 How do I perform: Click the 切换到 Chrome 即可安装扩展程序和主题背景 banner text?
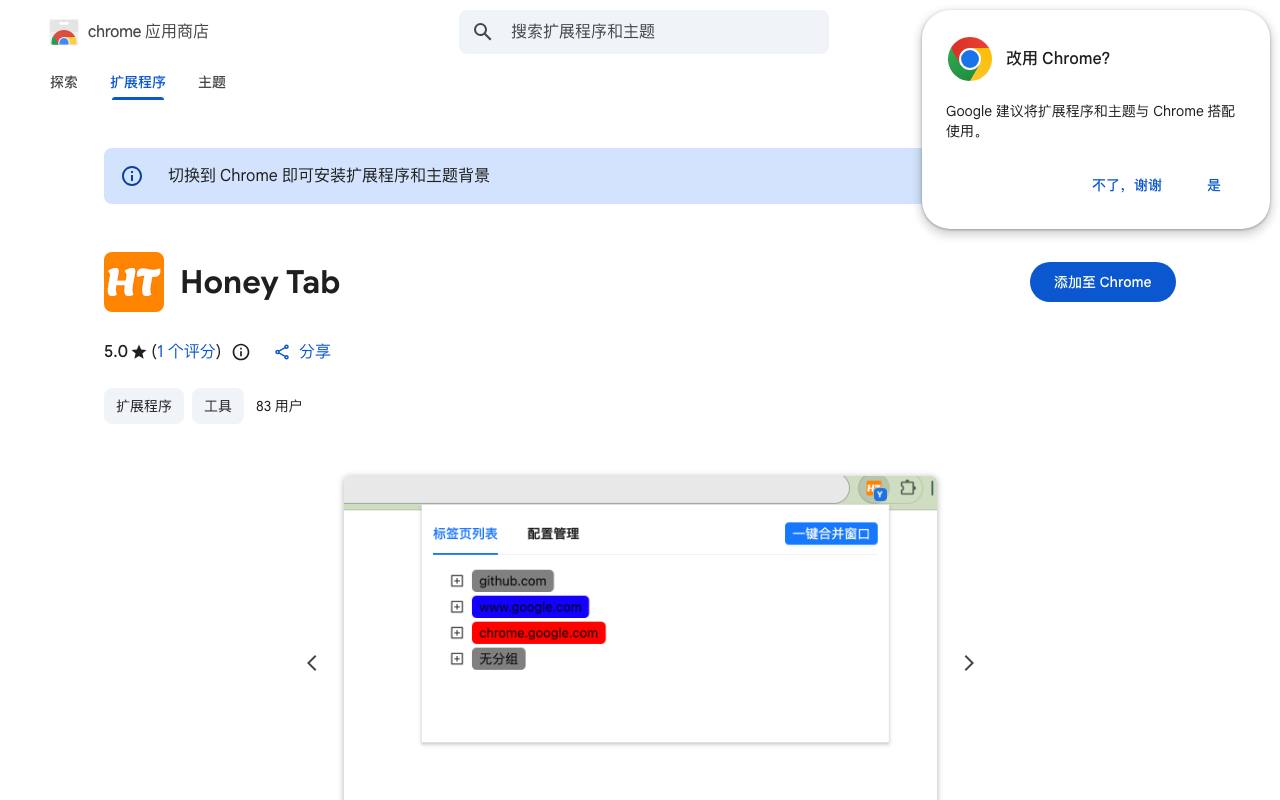(x=329, y=176)
